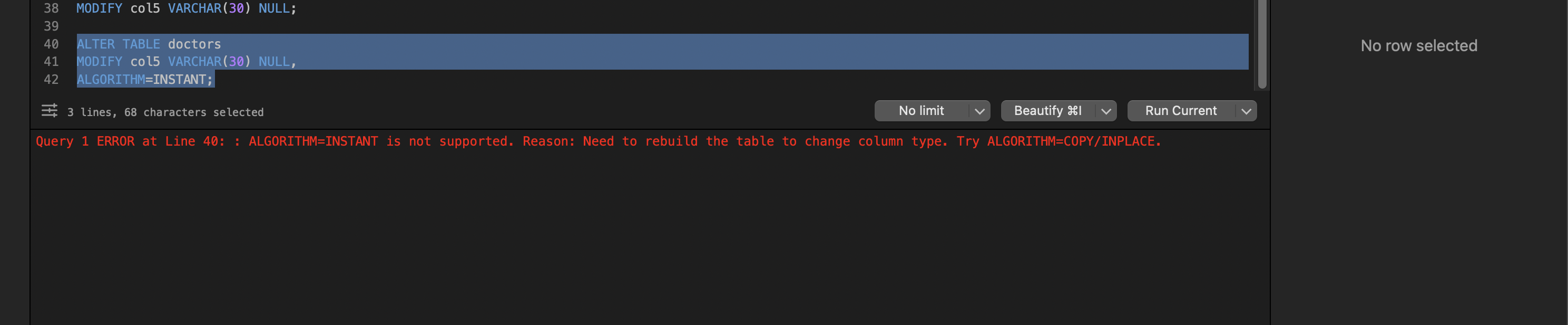Click the Run Current button
The image size is (1568, 325).
1180,111
